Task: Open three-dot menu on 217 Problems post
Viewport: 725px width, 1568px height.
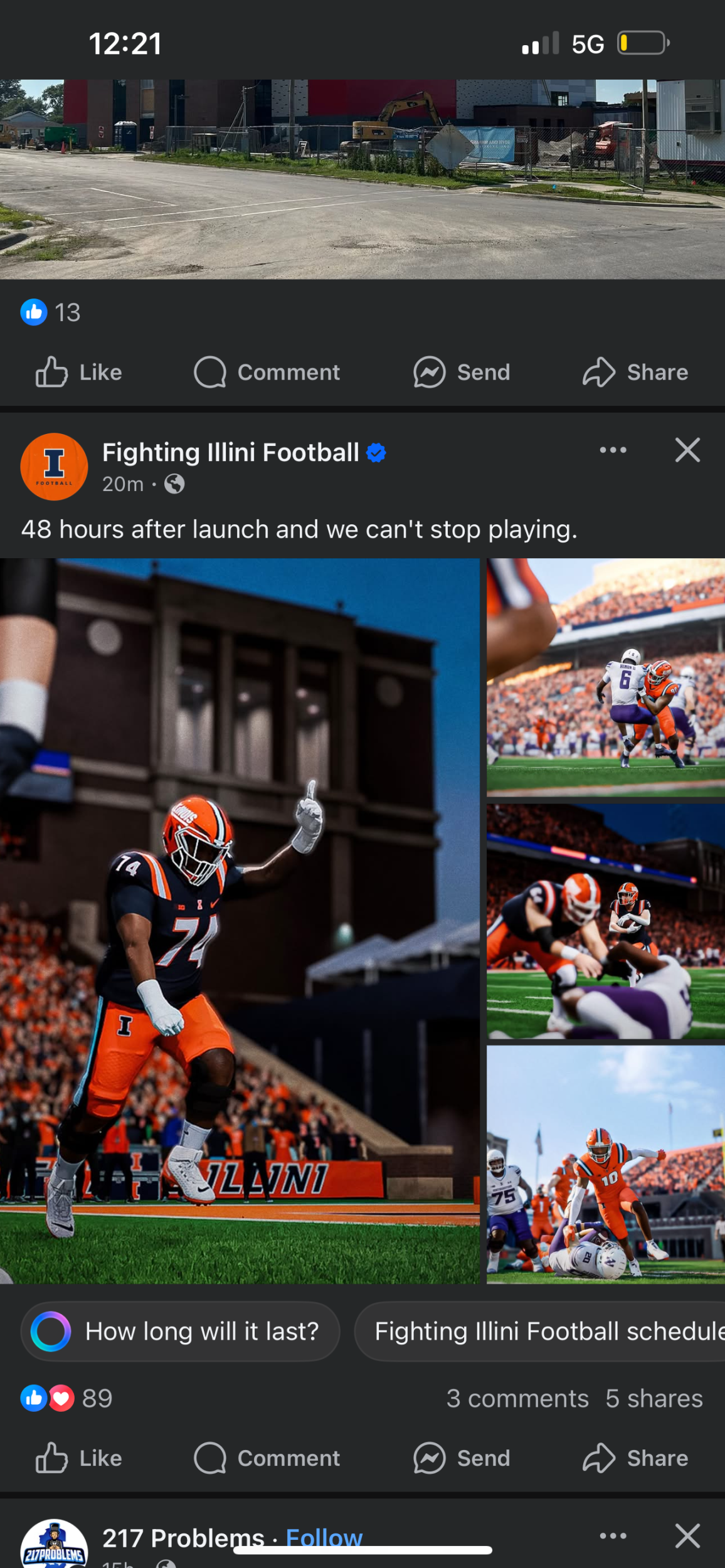Action: (613, 1535)
